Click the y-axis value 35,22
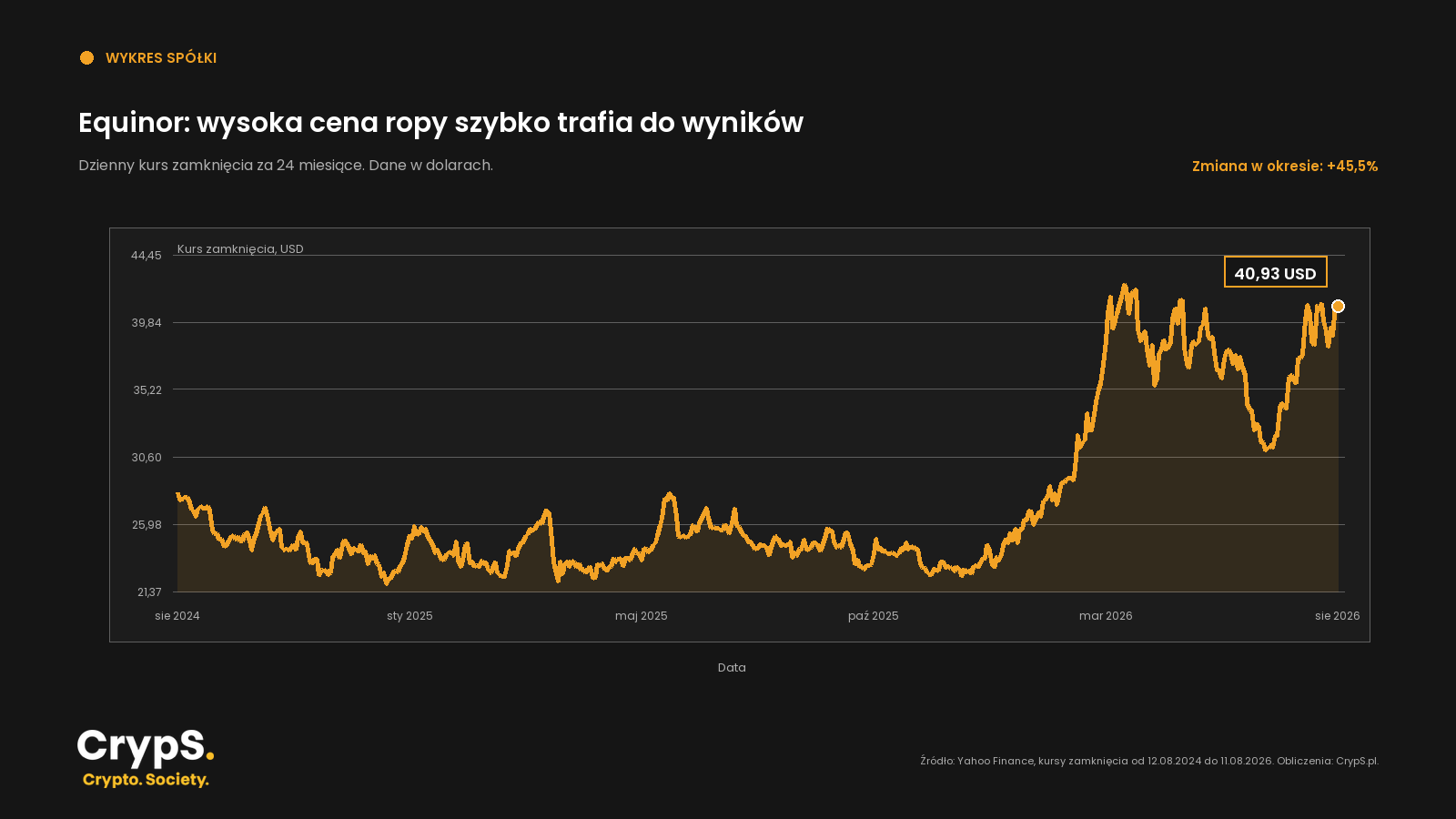The height and width of the screenshot is (819, 1456). (x=147, y=390)
